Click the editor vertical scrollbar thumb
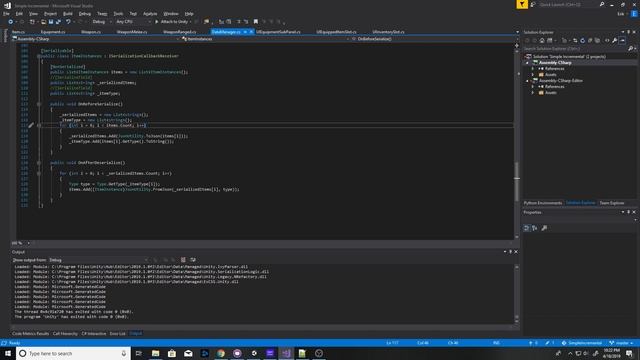Screen dimensions: 640x360 pos(517,182)
